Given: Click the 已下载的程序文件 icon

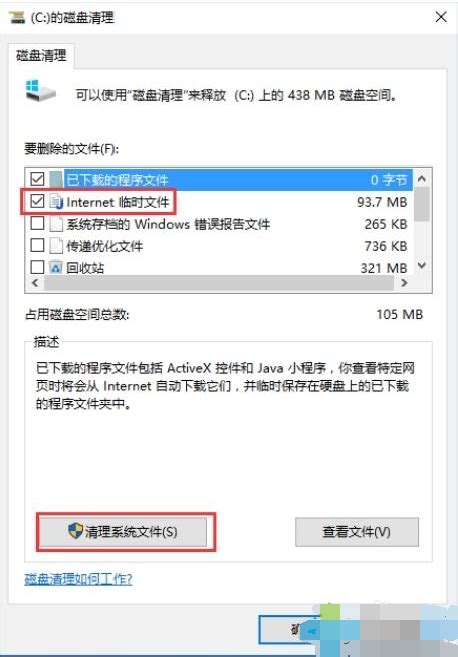Looking at the screenshot, I should point(56,179).
